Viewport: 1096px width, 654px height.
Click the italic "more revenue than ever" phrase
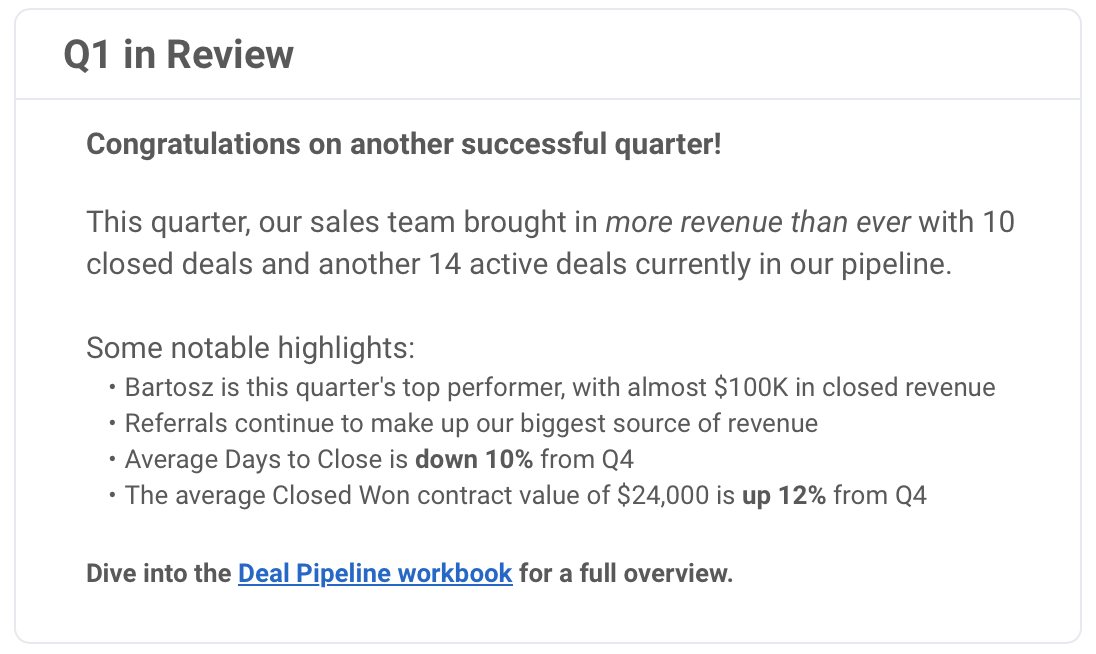point(758,221)
